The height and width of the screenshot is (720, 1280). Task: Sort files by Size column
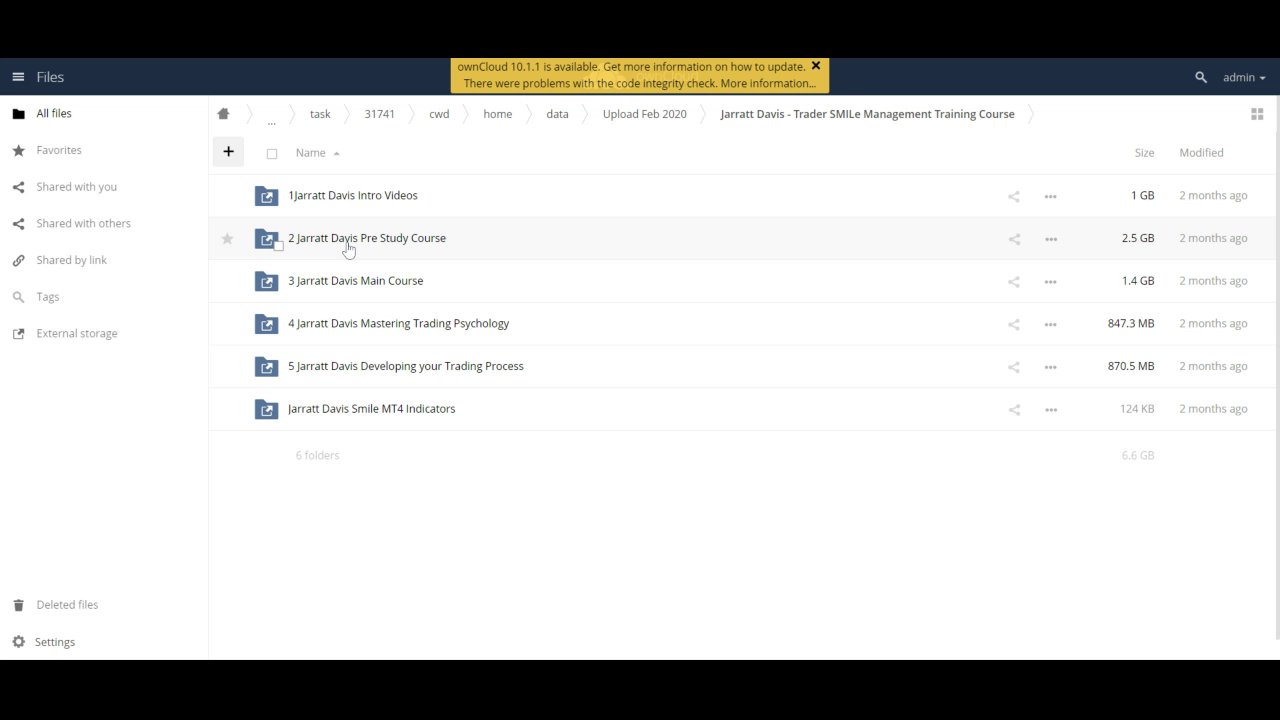coord(1144,153)
